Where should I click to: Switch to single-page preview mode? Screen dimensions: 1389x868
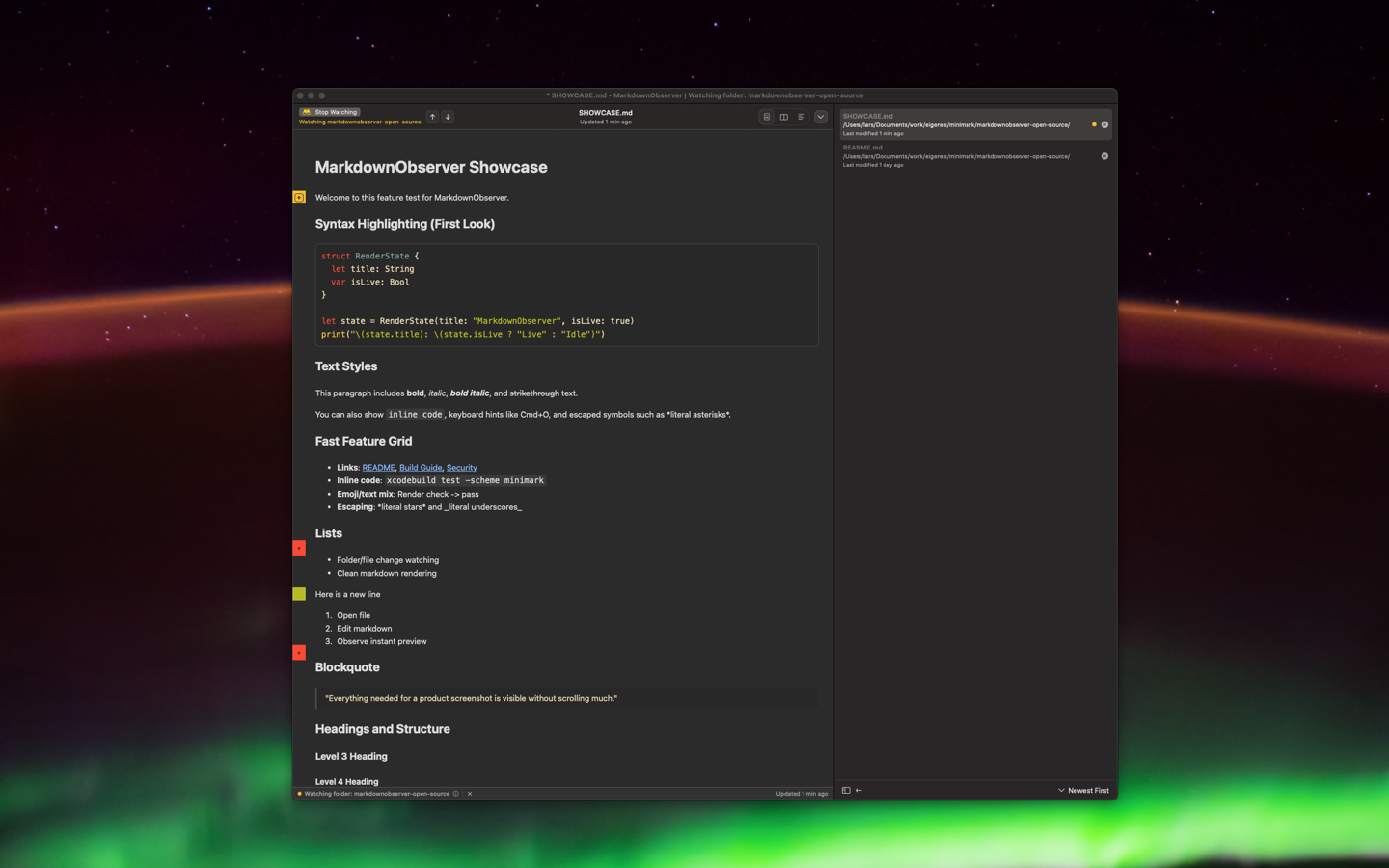[x=767, y=117]
